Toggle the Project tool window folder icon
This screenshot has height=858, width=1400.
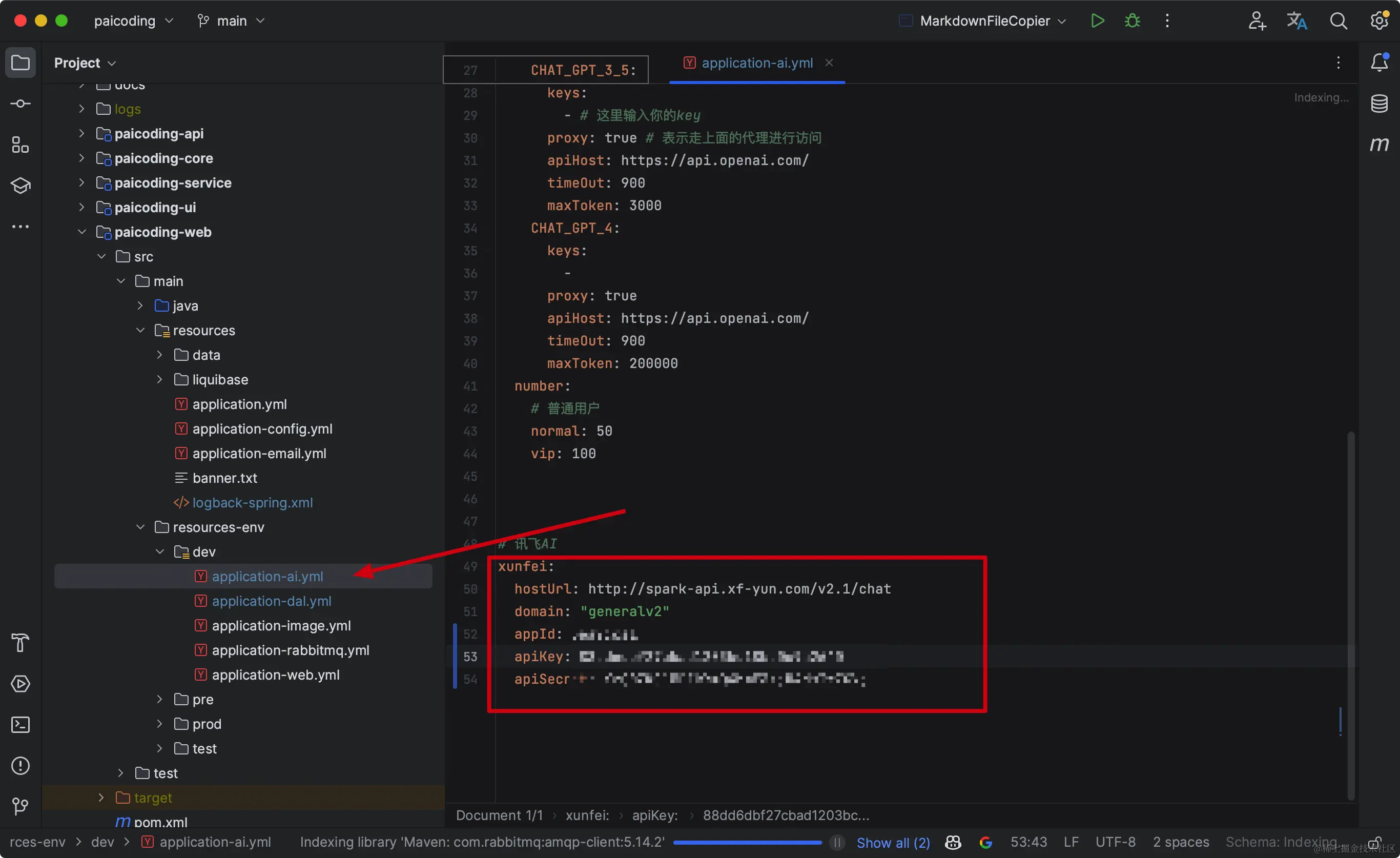click(20, 63)
